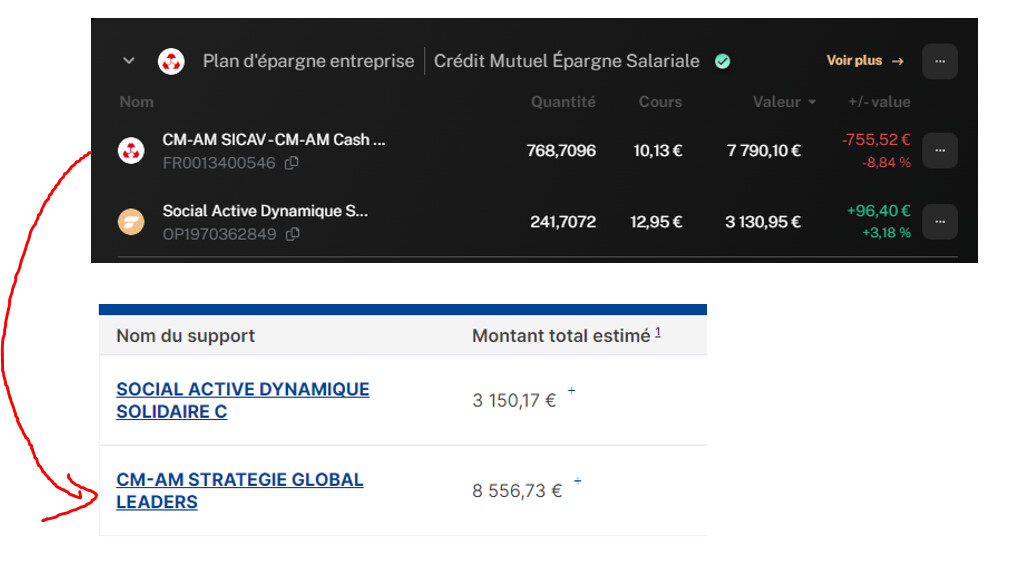Click the Quantité column header
1027x566 pixels.
pyautogui.click(x=563, y=102)
